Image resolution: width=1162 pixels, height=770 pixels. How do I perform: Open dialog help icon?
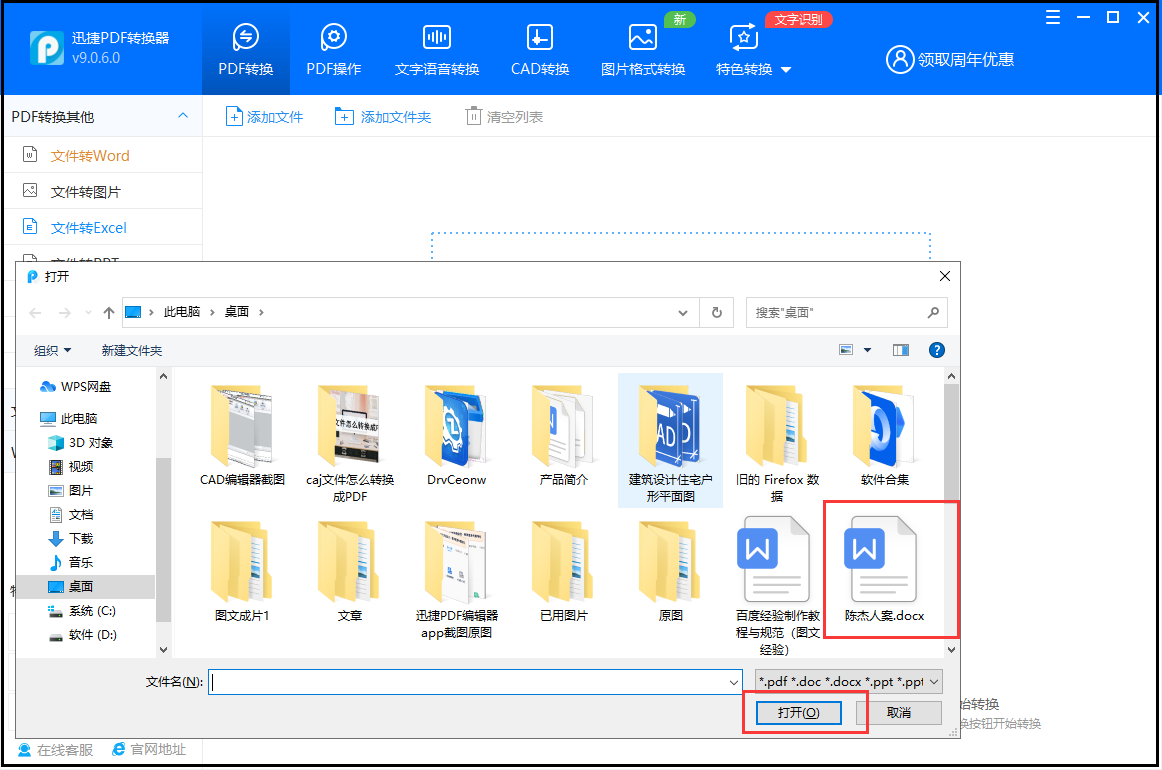(x=937, y=350)
